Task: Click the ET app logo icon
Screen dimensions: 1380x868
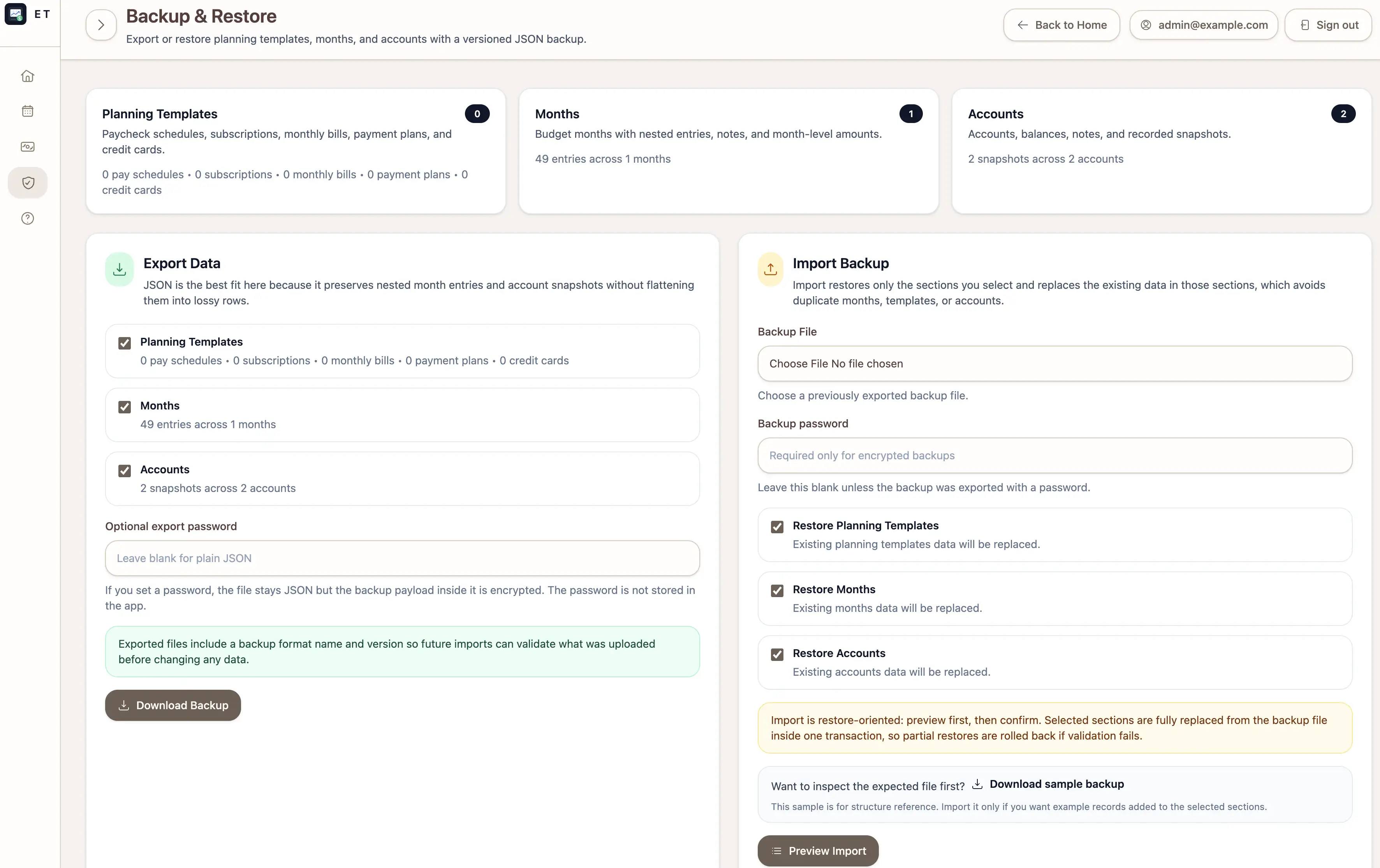Action: 16,14
